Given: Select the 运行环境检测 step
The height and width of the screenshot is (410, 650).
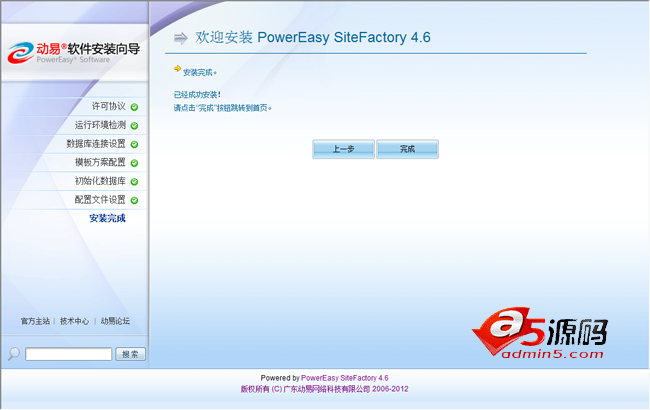Looking at the screenshot, I should point(100,125).
